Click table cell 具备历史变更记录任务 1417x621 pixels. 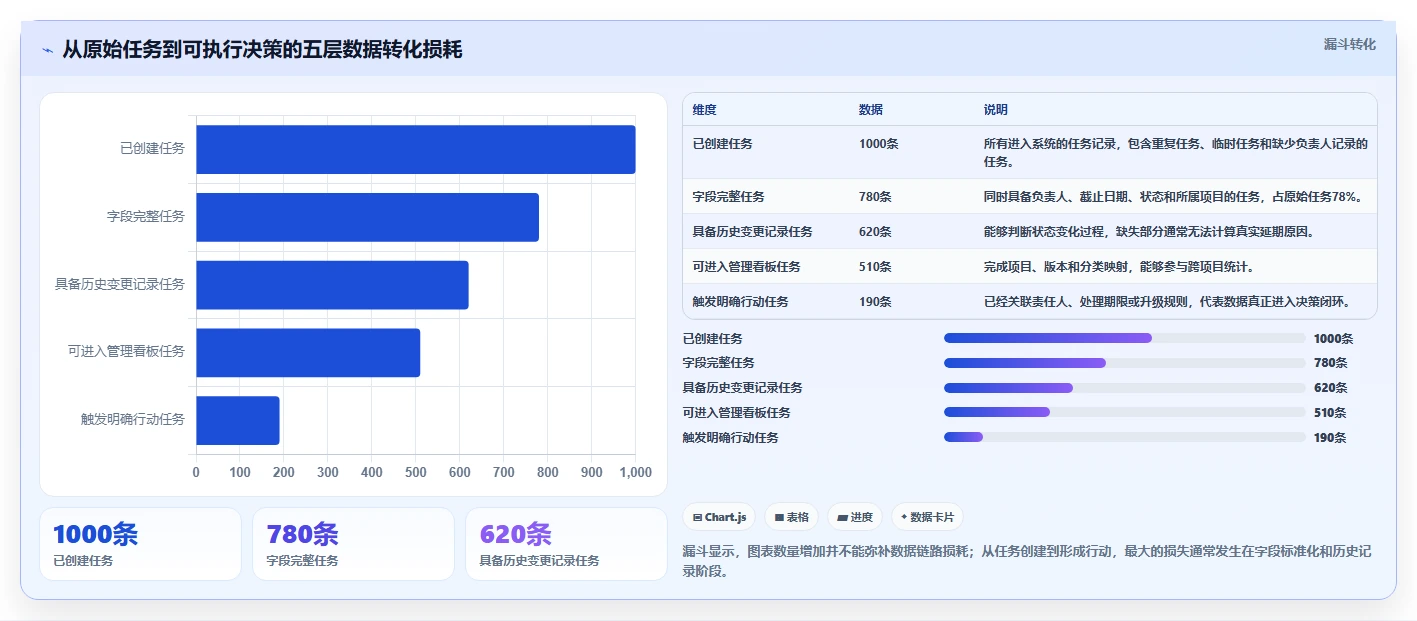[753, 232]
